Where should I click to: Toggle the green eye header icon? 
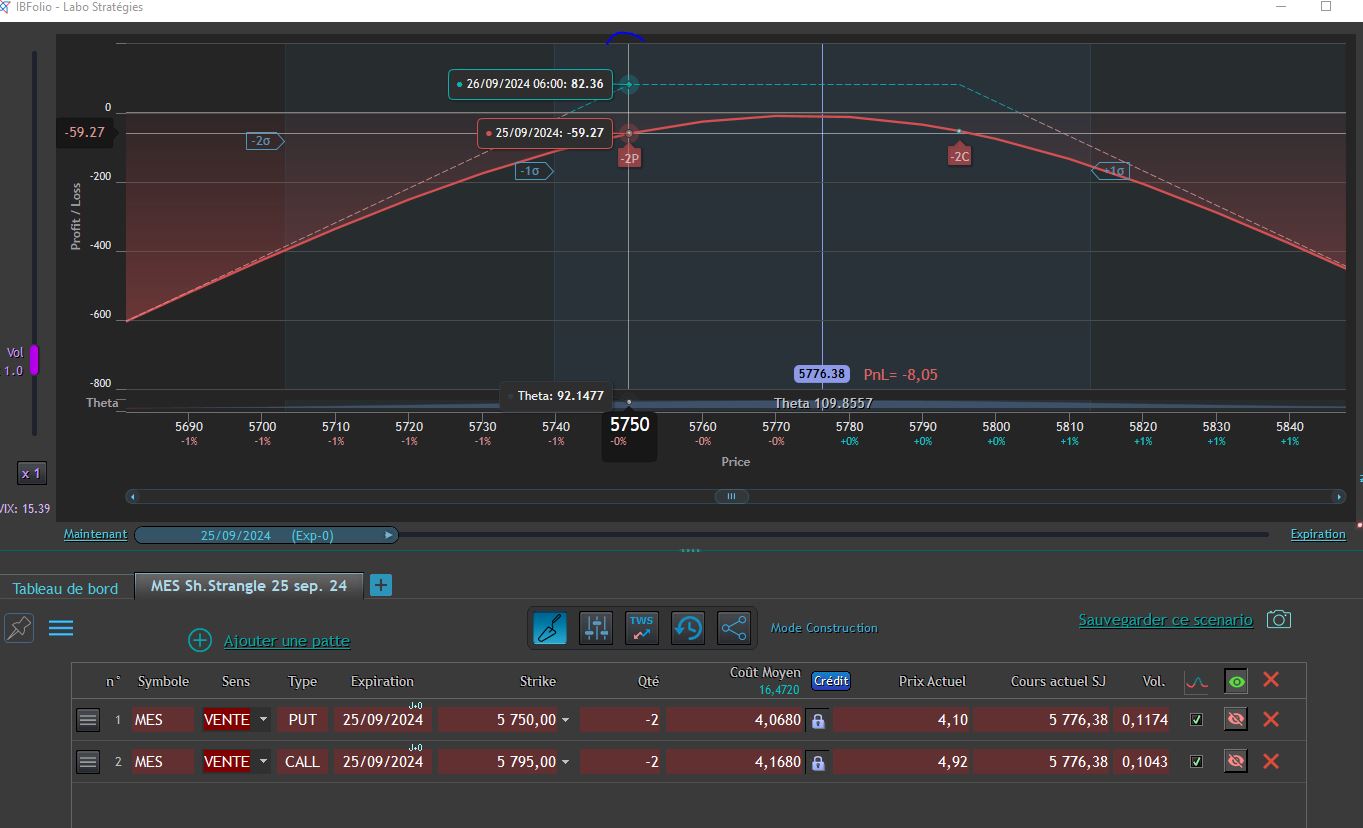[x=1237, y=682]
